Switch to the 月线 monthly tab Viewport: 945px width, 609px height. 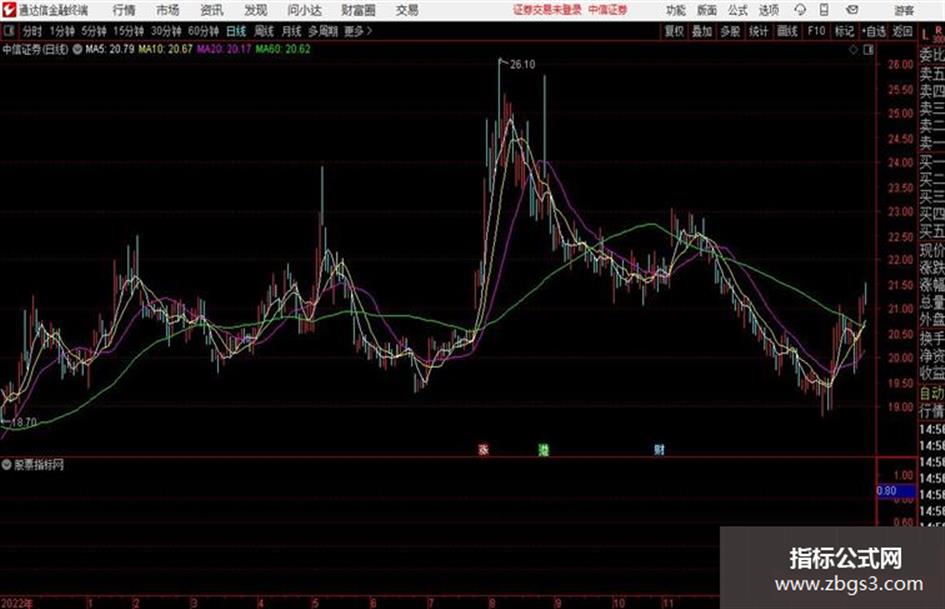coord(292,31)
